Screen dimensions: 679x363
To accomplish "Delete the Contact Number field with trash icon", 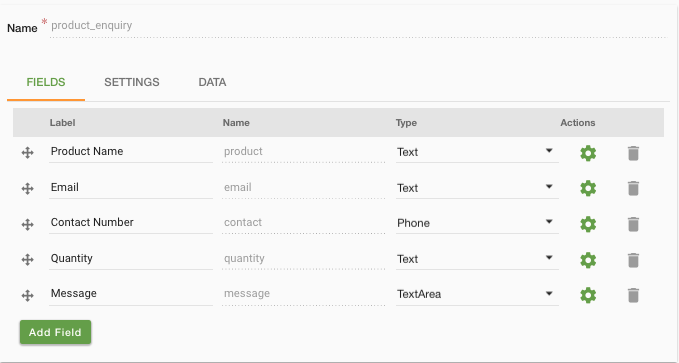I will [633, 224].
